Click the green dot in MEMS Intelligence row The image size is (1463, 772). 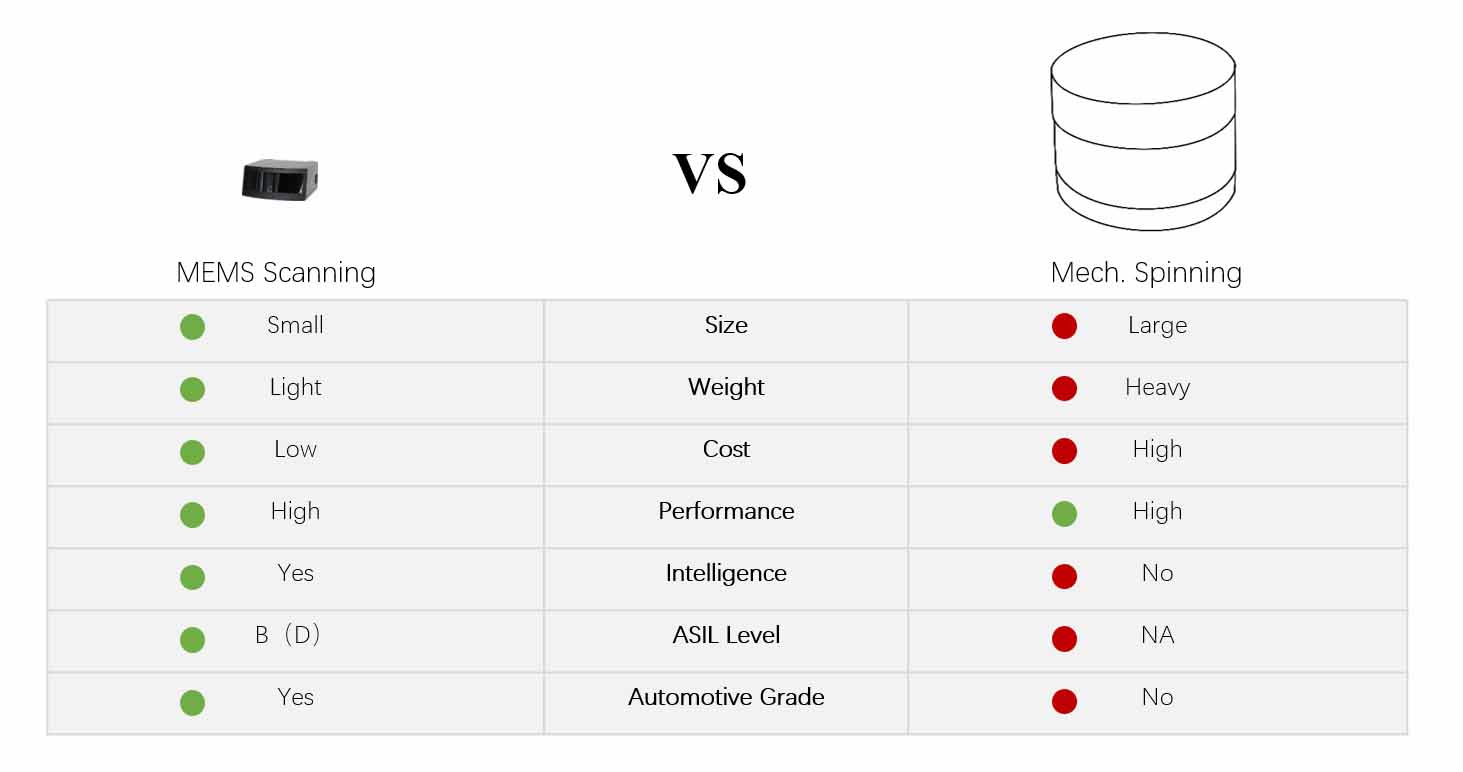193,577
